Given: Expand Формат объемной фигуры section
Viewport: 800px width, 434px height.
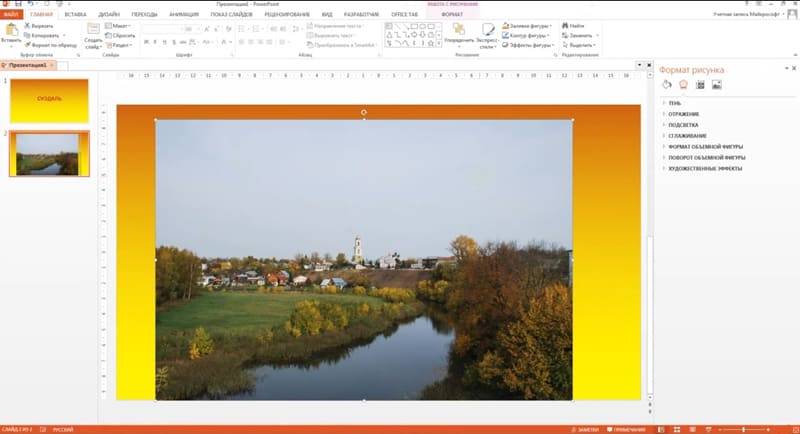Looking at the screenshot, I should (x=706, y=146).
